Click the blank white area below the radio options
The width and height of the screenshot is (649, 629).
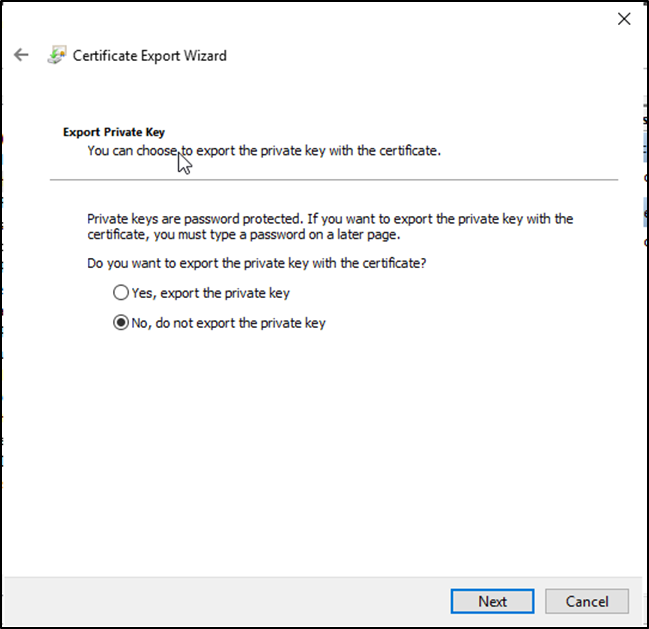click(x=330, y=450)
